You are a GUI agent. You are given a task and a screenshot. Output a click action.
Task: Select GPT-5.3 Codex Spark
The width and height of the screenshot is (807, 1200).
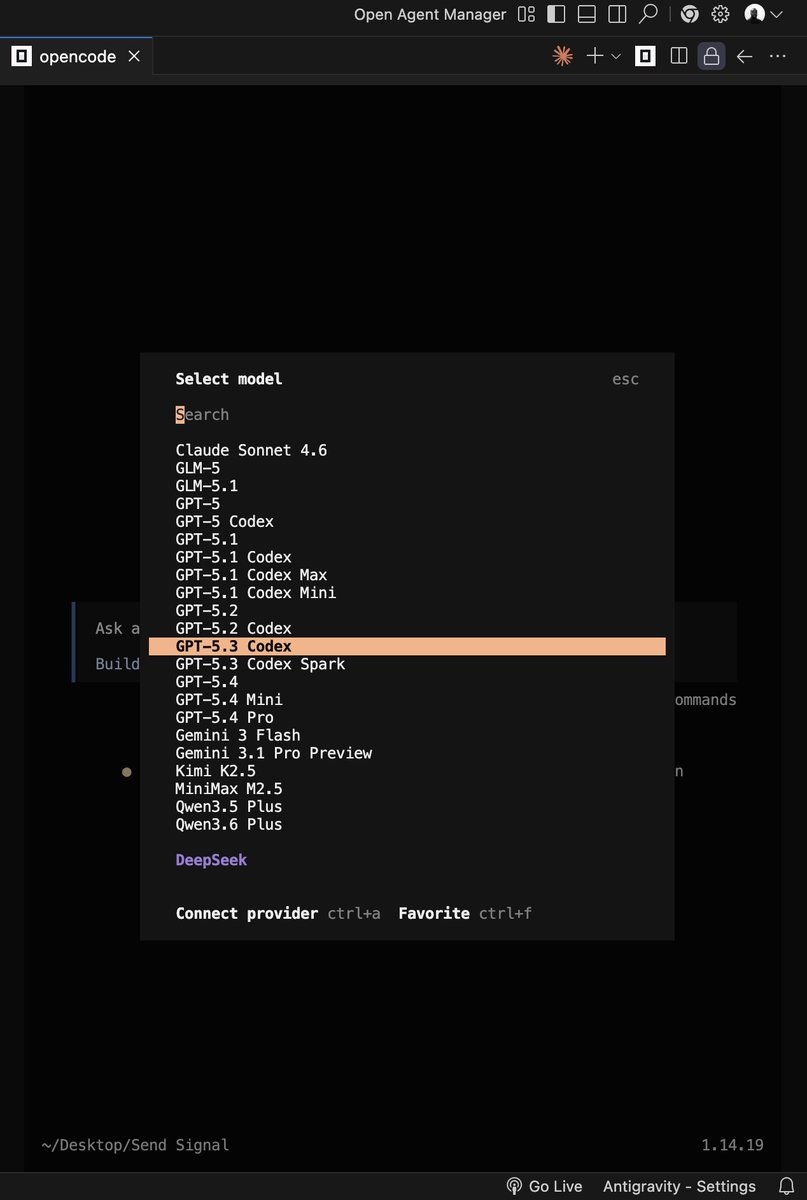pyautogui.click(x=407, y=665)
